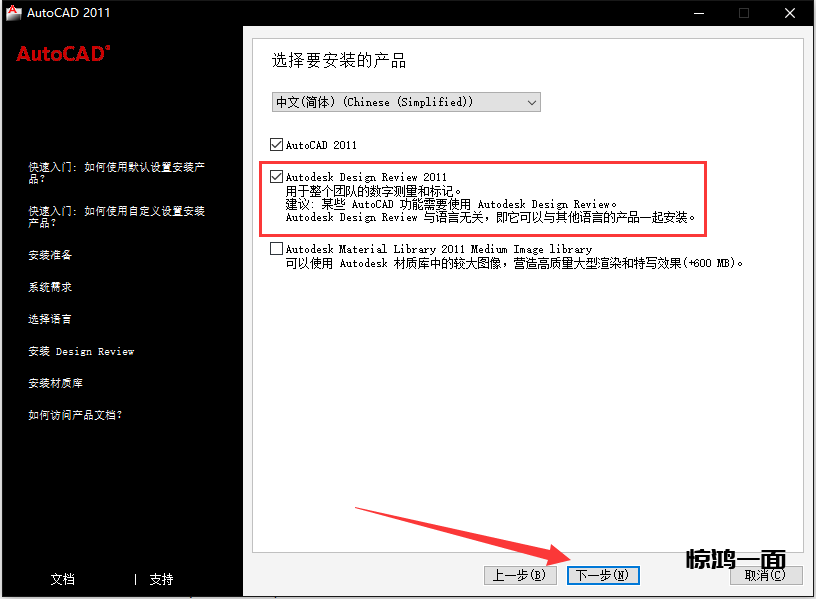
Task: Open the 快速入门 自定义设置安装 help link
Action: click(116, 217)
